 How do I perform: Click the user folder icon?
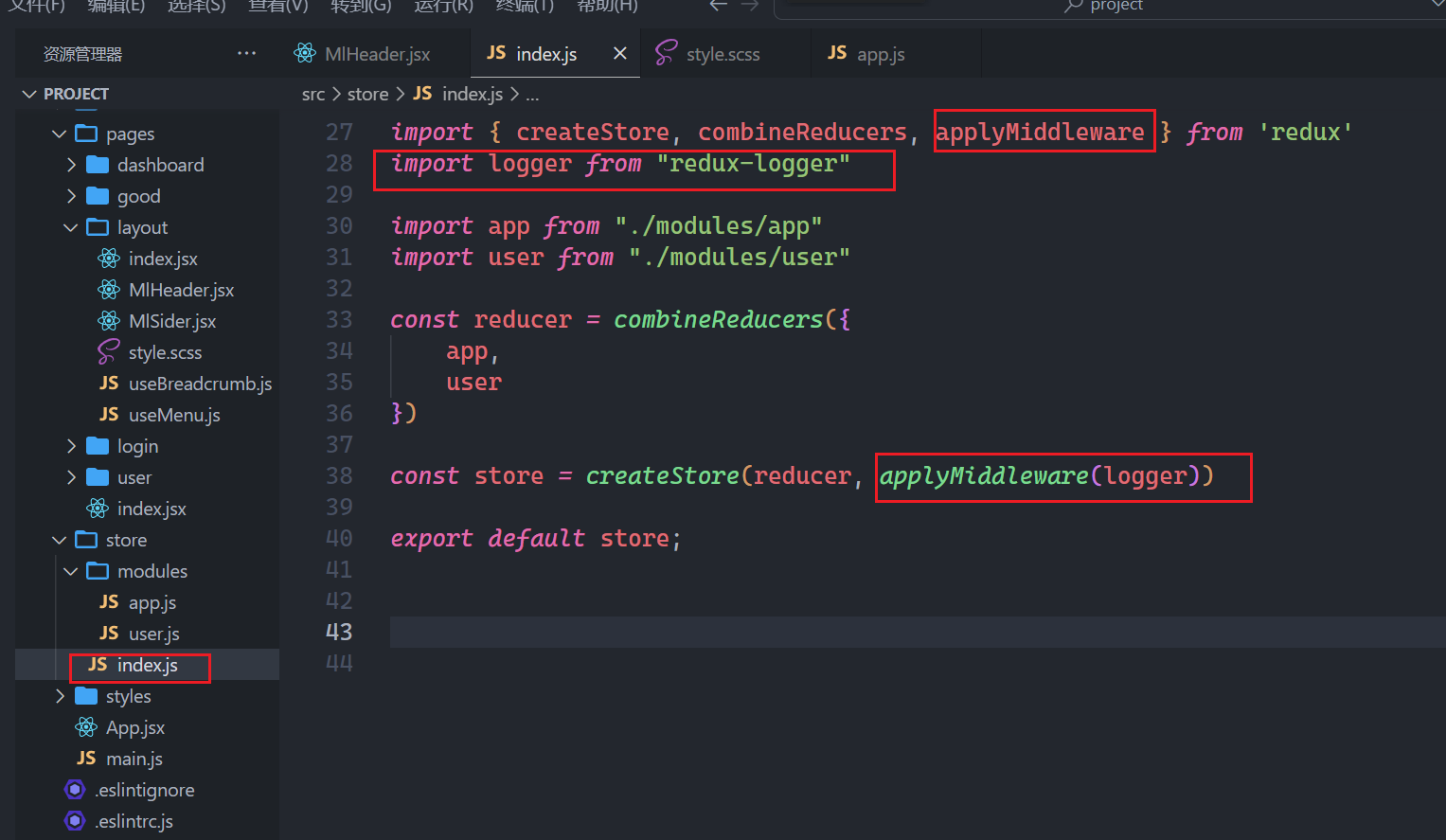click(x=98, y=477)
